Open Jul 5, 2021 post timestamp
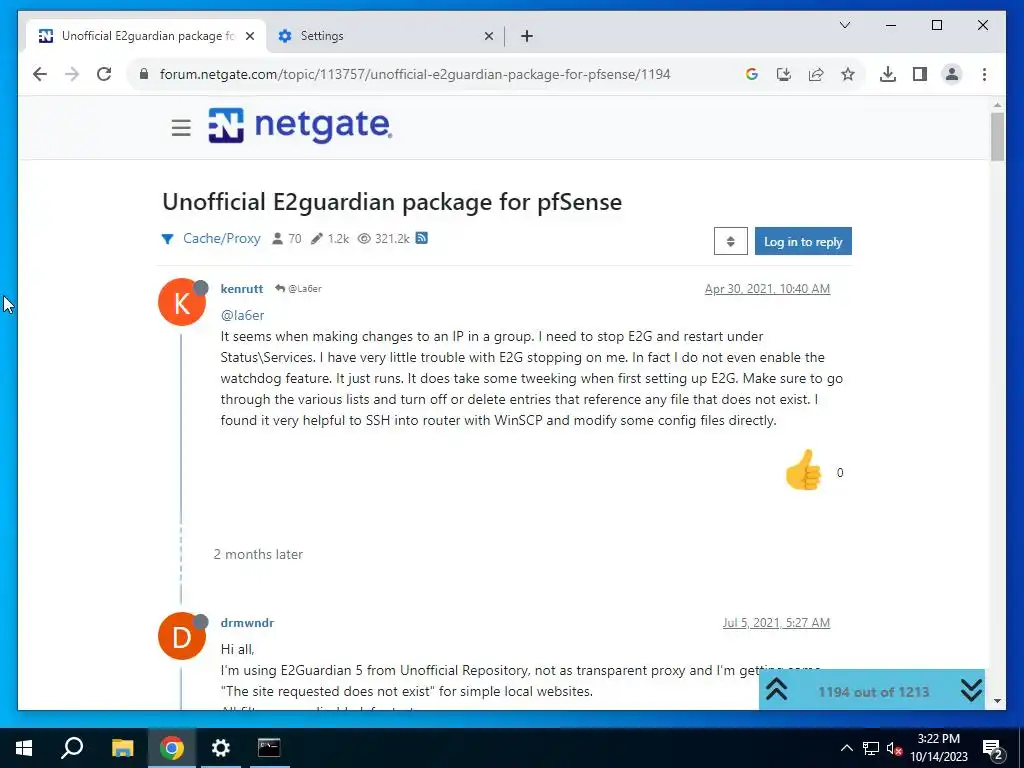Viewport: 1024px width, 768px height. [776, 622]
